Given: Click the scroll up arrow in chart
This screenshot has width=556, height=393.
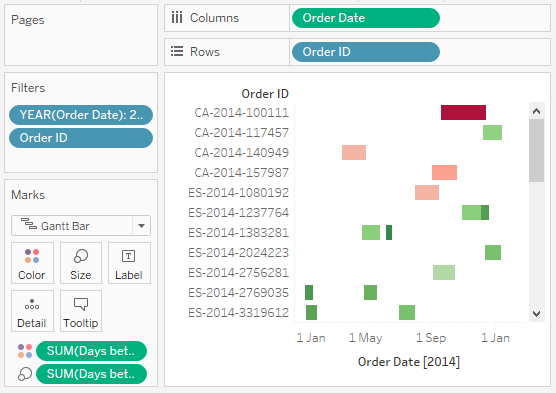Looking at the screenshot, I should tap(536, 111).
